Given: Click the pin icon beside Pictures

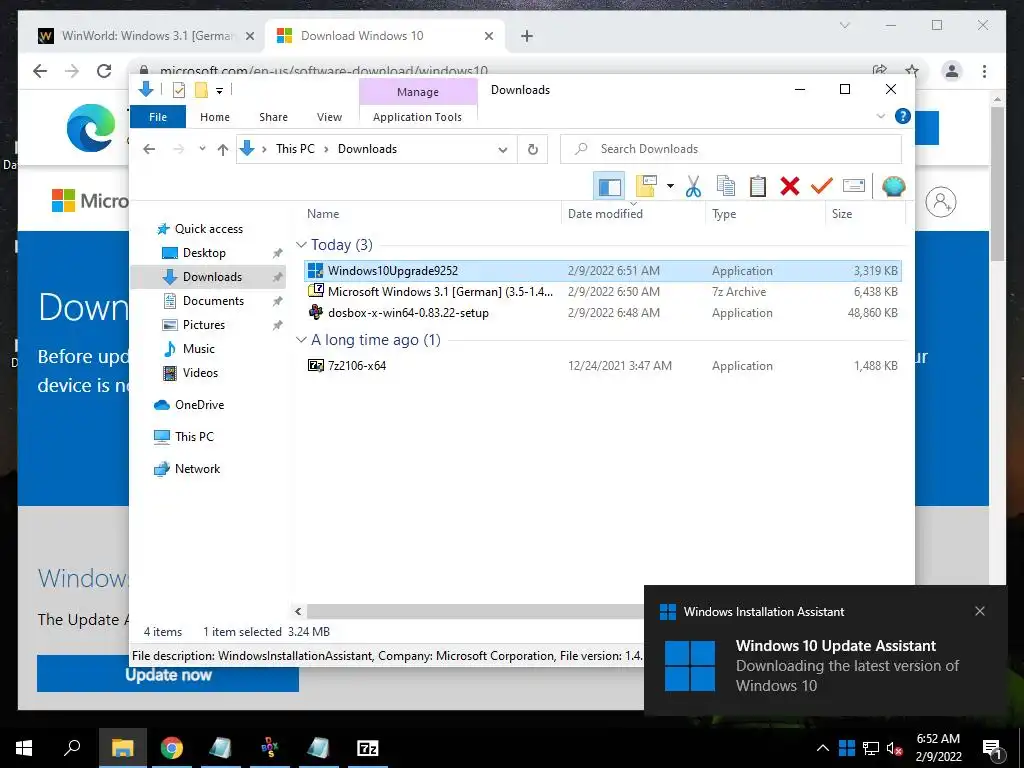Looking at the screenshot, I should (277, 325).
